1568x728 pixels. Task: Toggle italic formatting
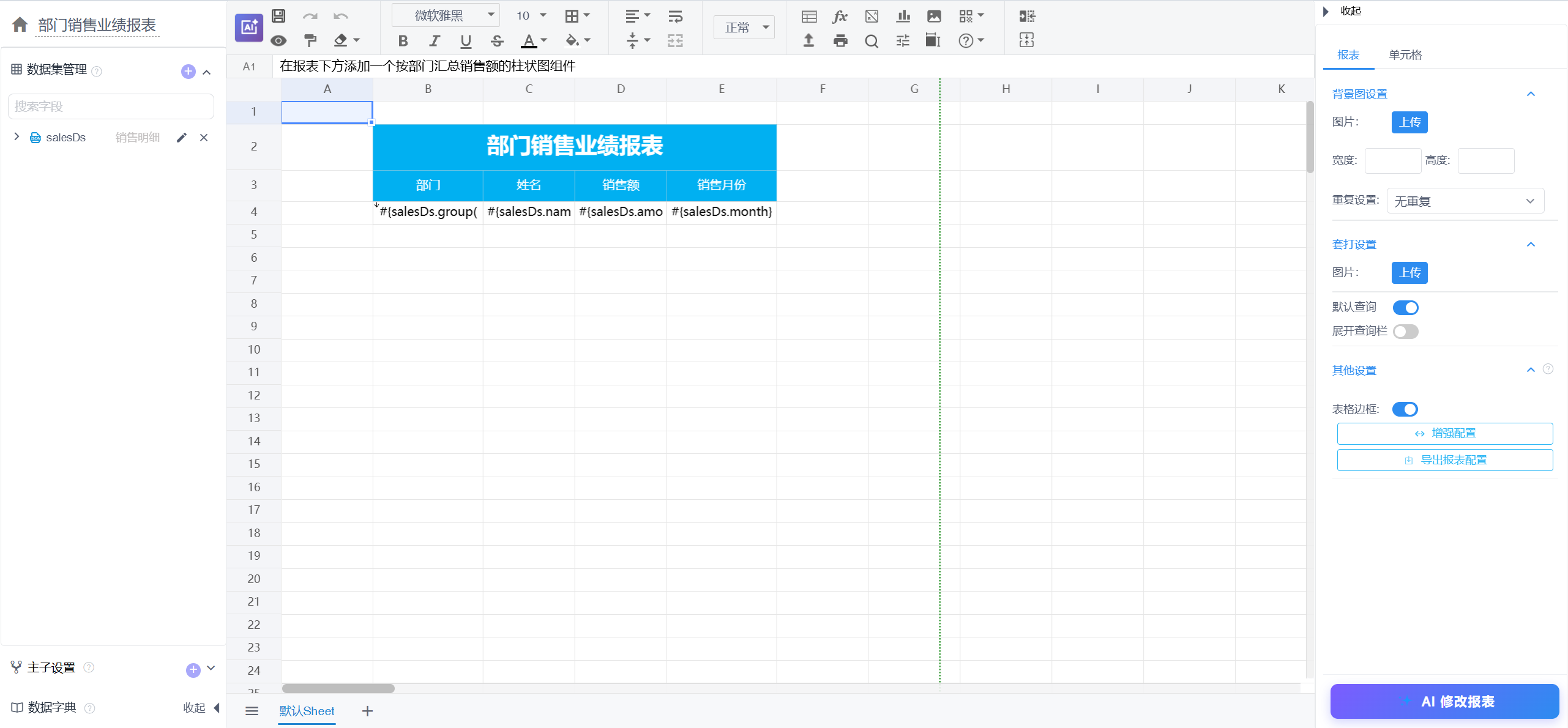435,41
